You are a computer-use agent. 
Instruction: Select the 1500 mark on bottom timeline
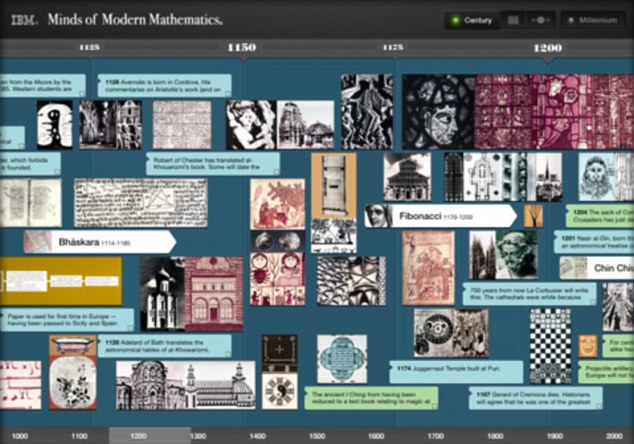pos(317,436)
